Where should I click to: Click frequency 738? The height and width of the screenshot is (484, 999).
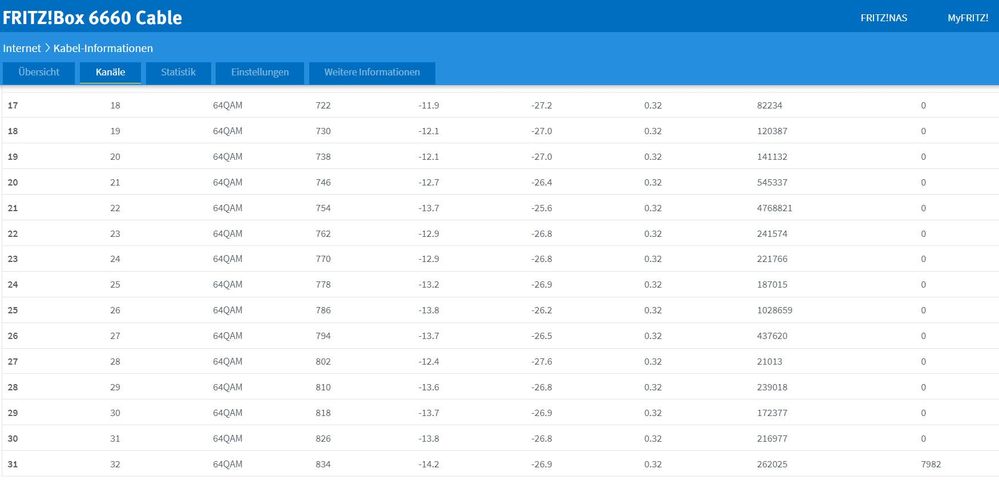click(x=323, y=157)
